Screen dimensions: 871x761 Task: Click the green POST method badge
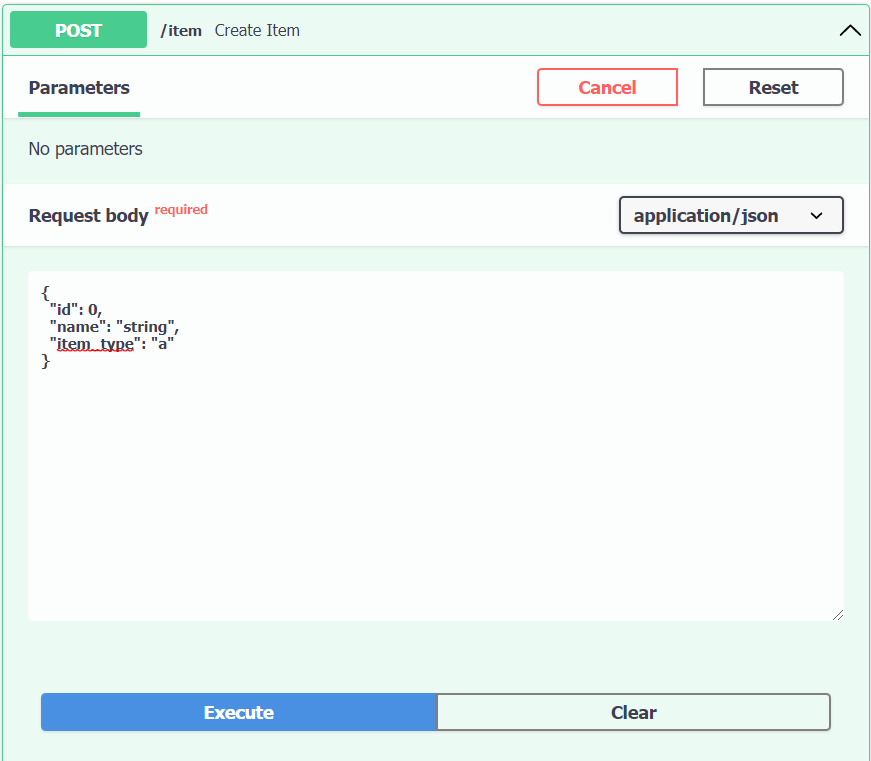[78, 30]
